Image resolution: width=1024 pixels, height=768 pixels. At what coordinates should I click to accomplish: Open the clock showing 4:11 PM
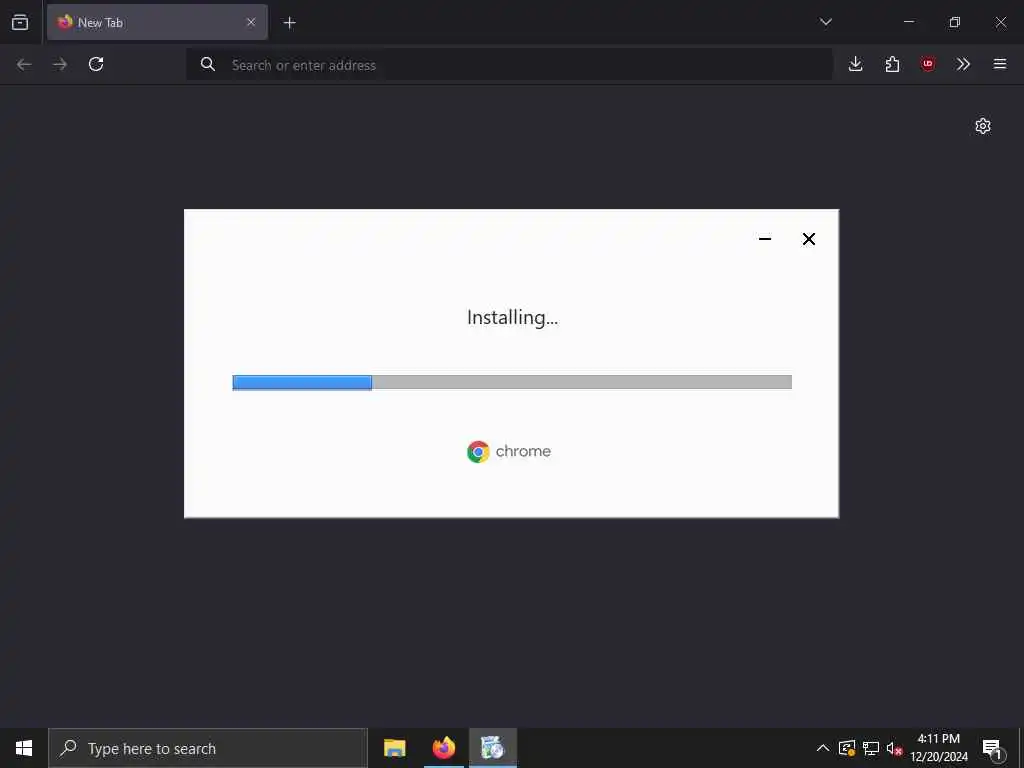click(x=939, y=748)
